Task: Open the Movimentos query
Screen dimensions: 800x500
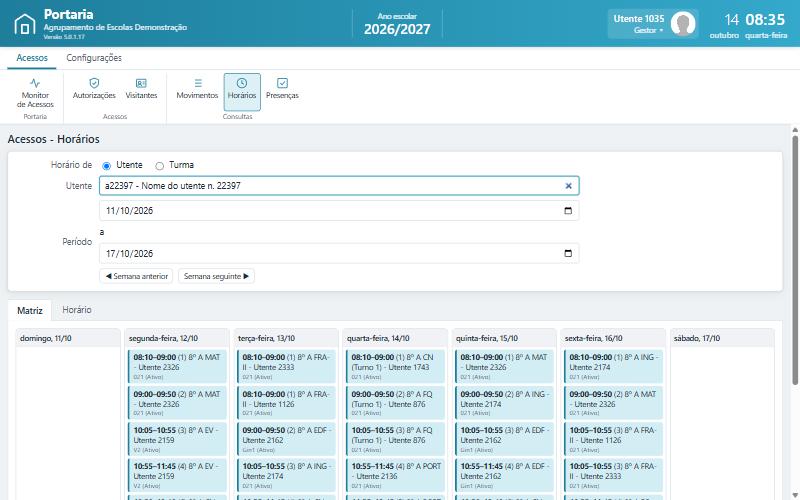Action: [197, 89]
